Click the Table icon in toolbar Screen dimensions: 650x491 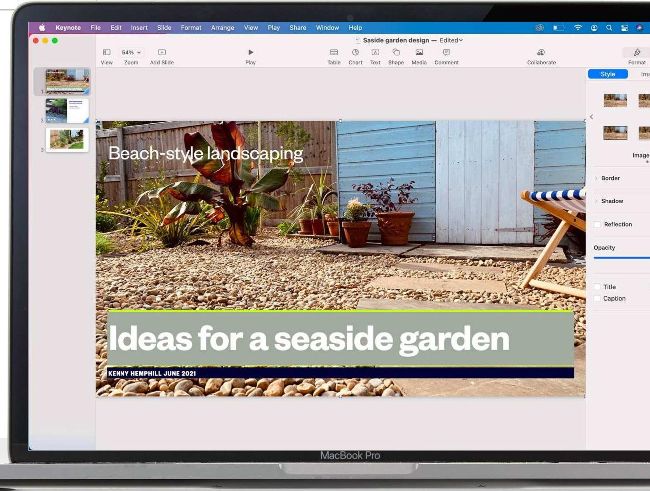(334, 52)
